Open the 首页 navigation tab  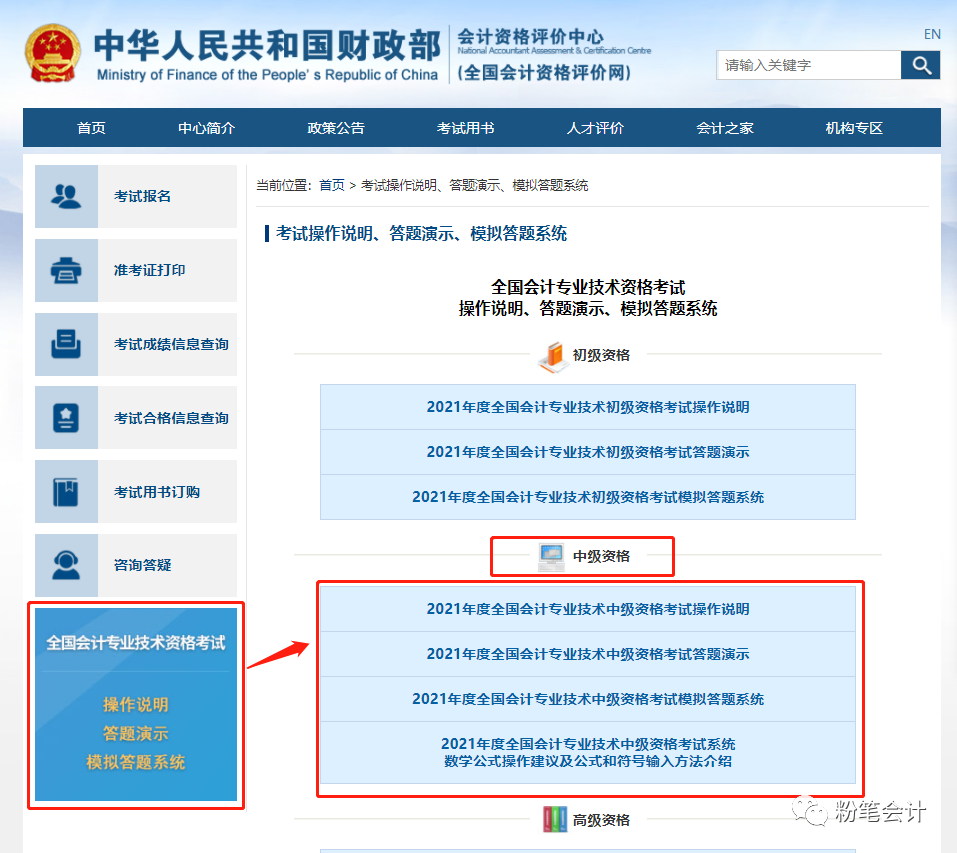click(x=91, y=128)
